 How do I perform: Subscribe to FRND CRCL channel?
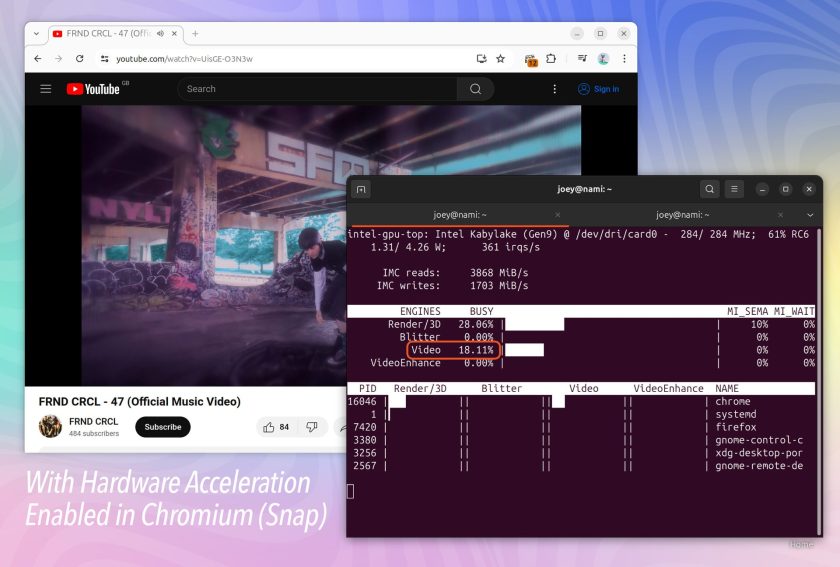coord(163,427)
